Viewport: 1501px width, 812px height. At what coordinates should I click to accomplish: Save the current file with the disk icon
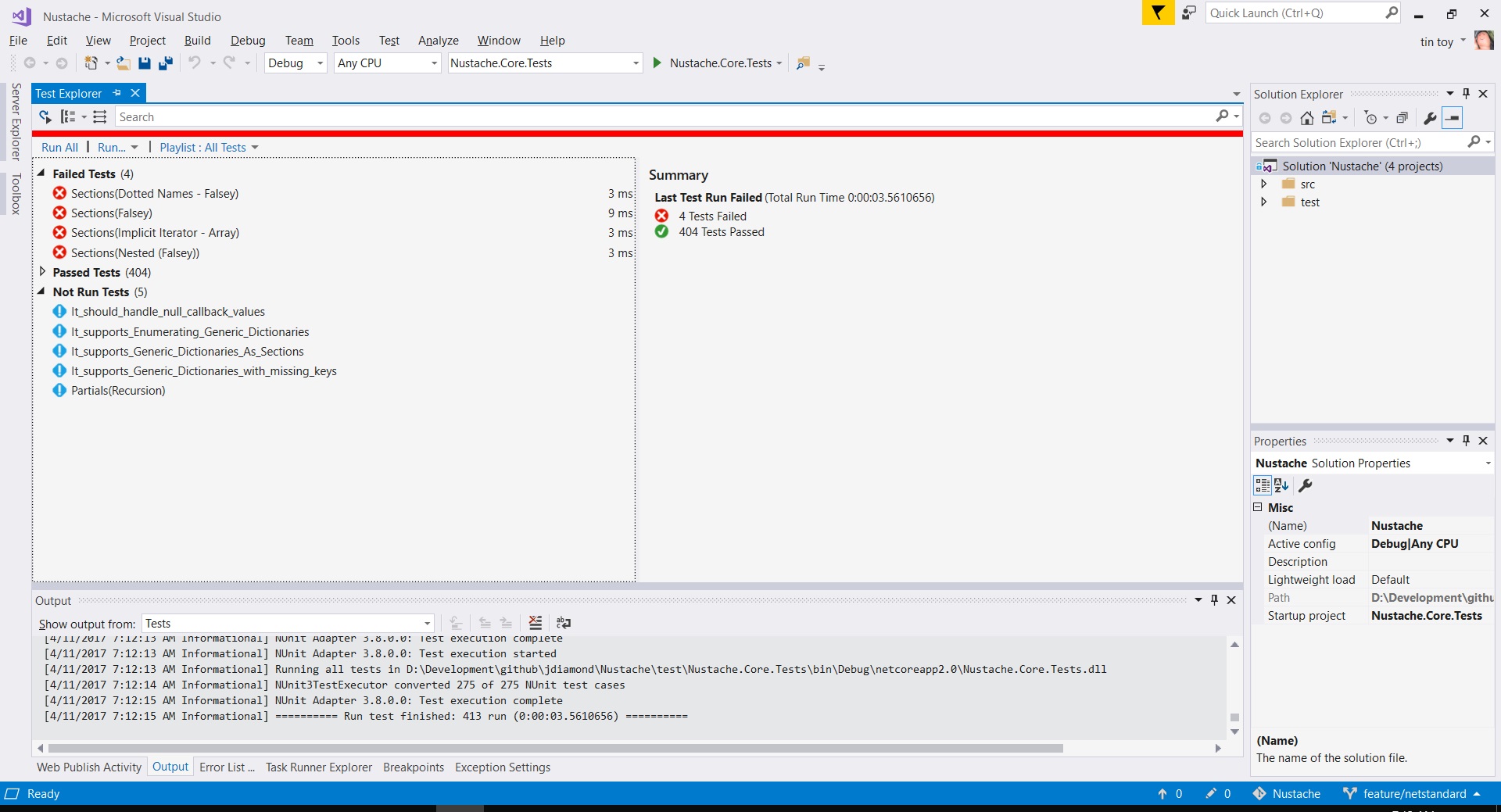(x=145, y=63)
